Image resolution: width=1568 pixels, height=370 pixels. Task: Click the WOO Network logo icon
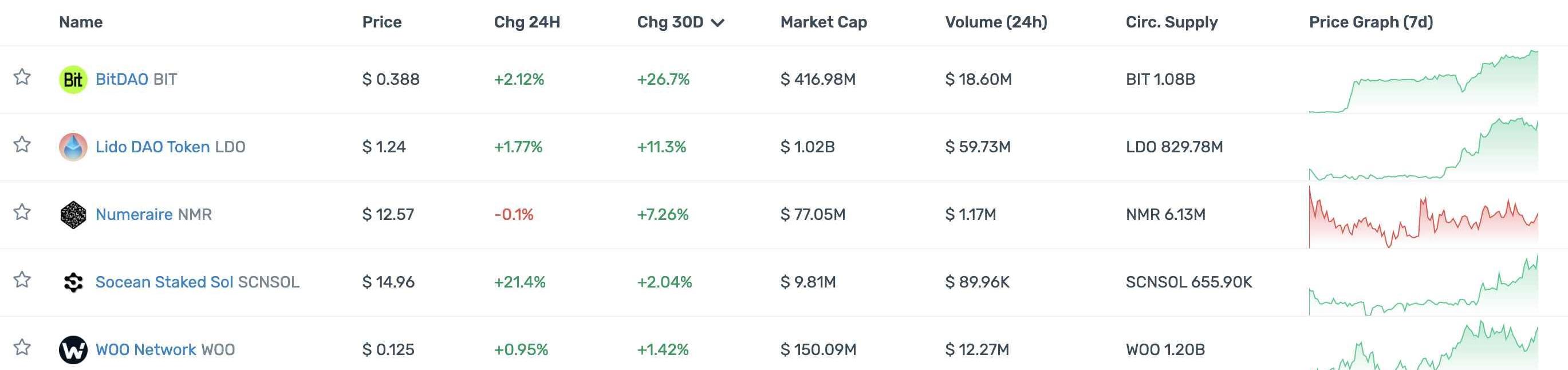coord(73,350)
